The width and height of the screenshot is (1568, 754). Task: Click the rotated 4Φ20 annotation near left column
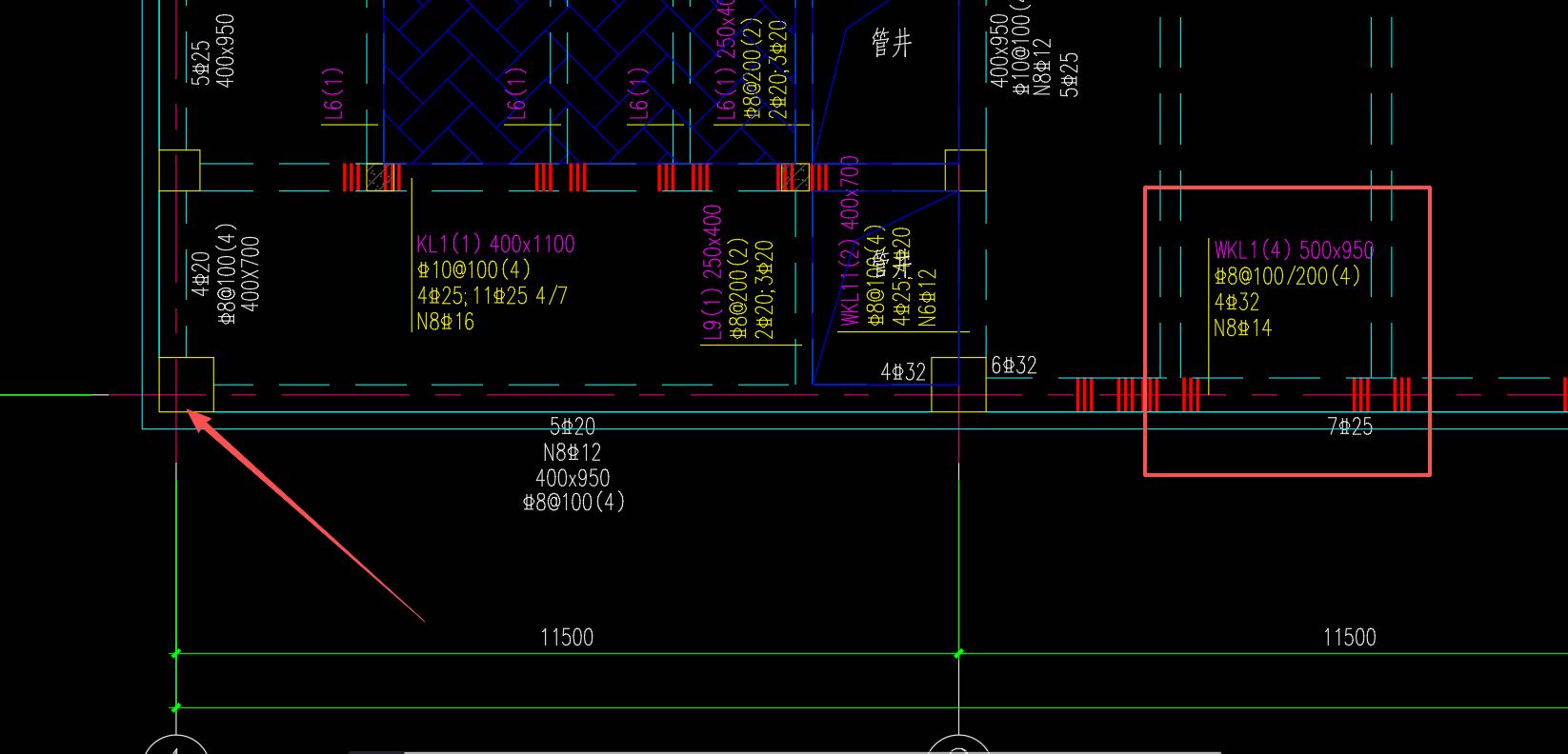click(201, 273)
